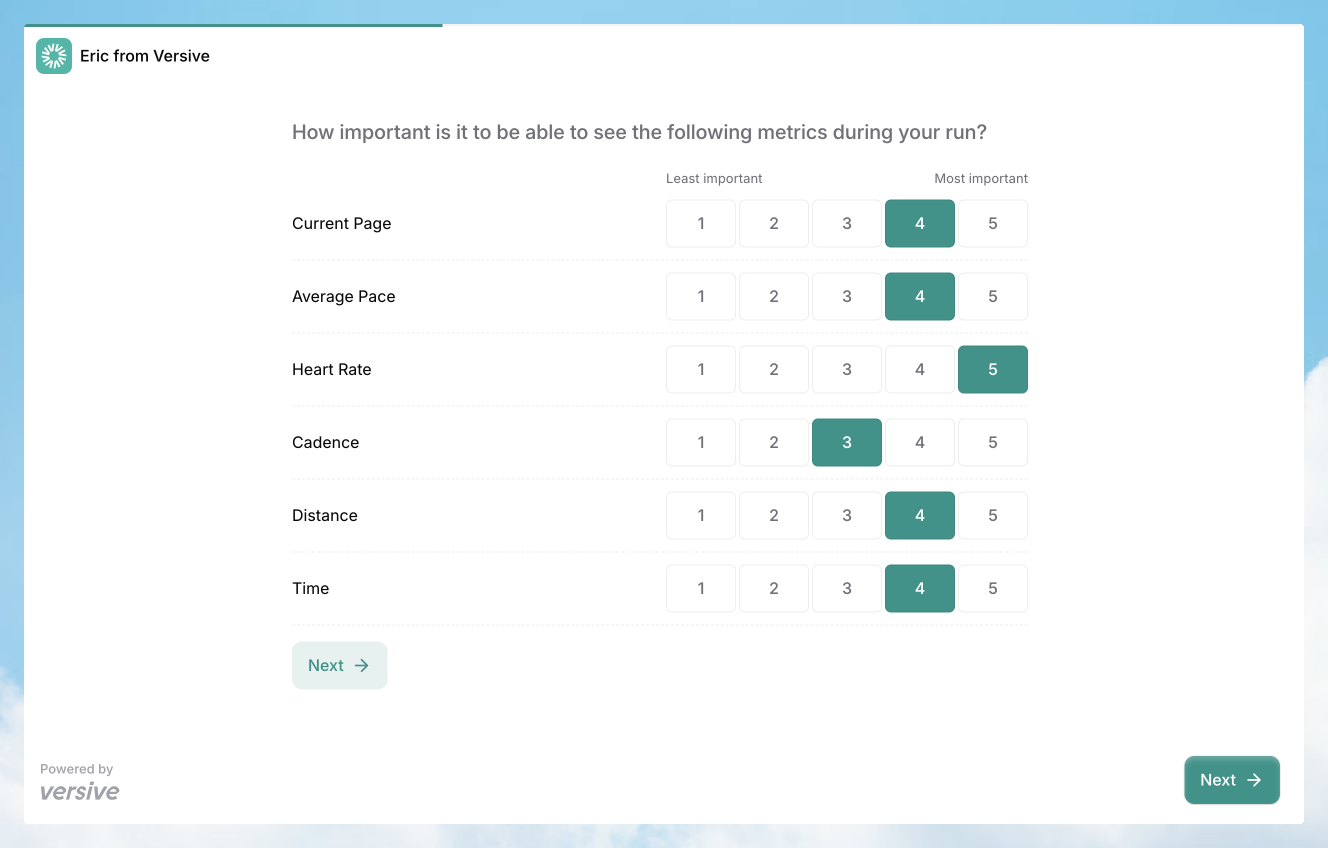
Task: Rate Time as 1
Action: [700, 588]
